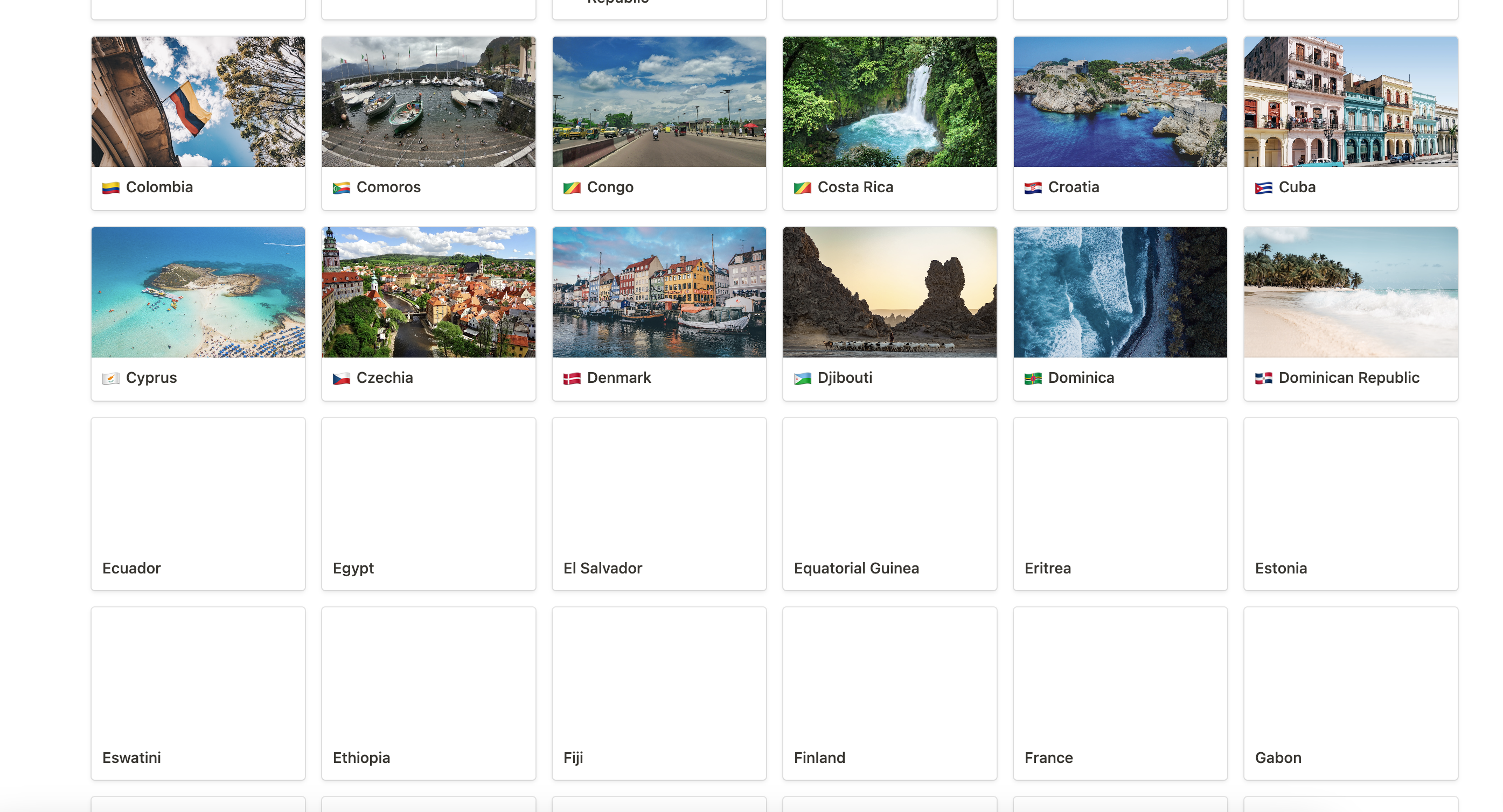The height and width of the screenshot is (812, 1503).
Task: Open the Gabon card
Action: pyautogui.click(x=1351, y=694)
